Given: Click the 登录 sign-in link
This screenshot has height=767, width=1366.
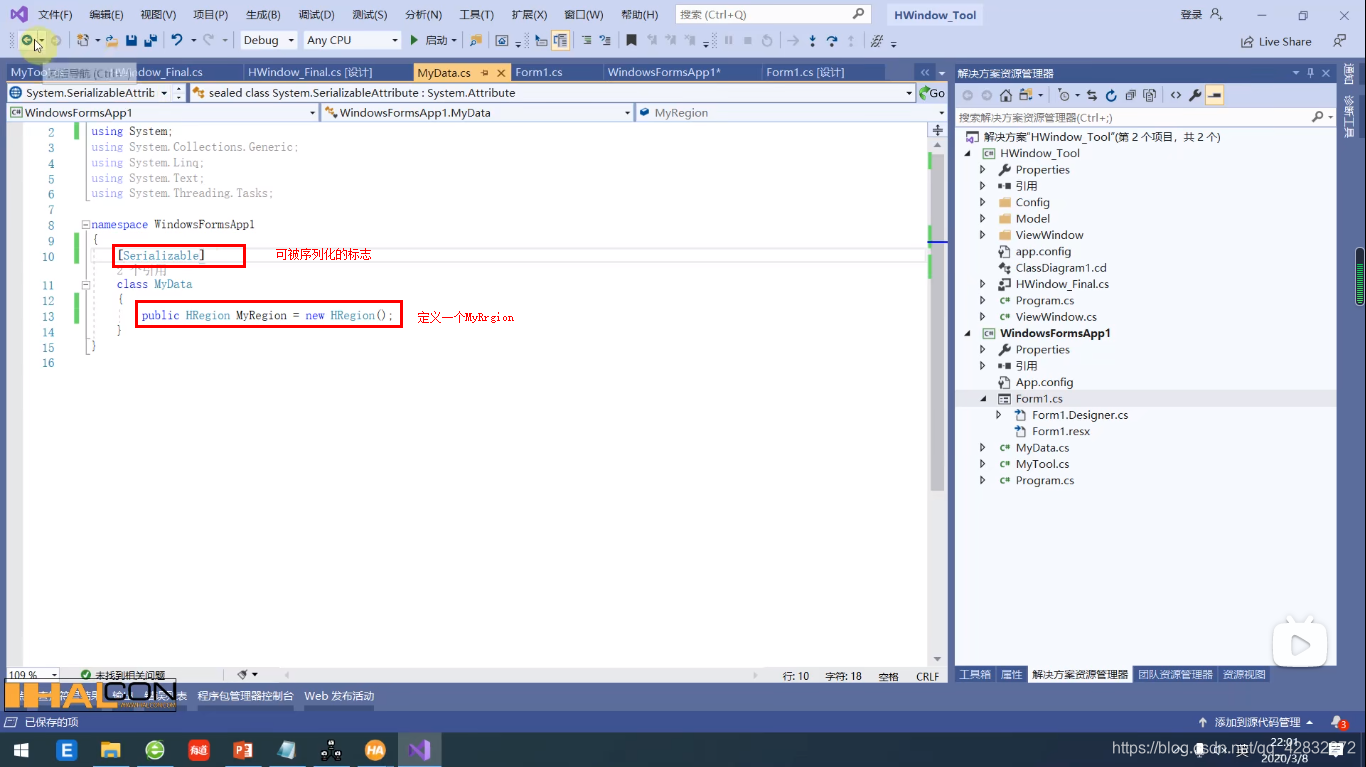Looking at the screenshot, I should (1192, 15).
